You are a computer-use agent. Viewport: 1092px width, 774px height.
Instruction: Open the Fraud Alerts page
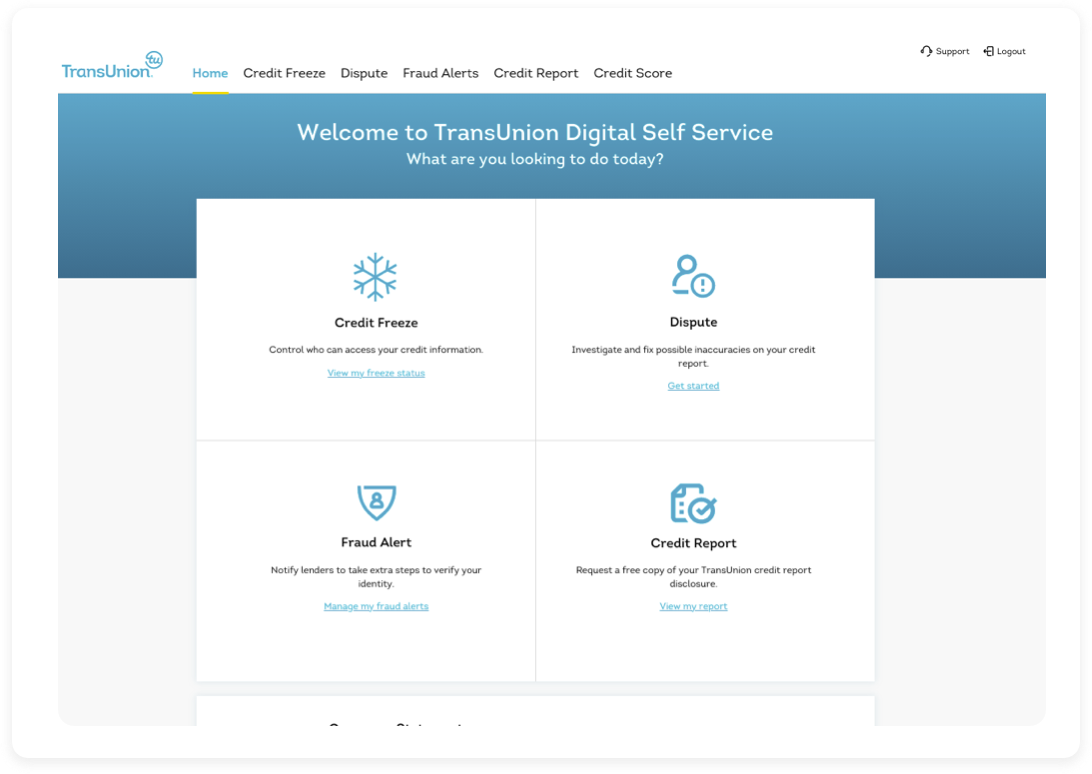(441, 73)
